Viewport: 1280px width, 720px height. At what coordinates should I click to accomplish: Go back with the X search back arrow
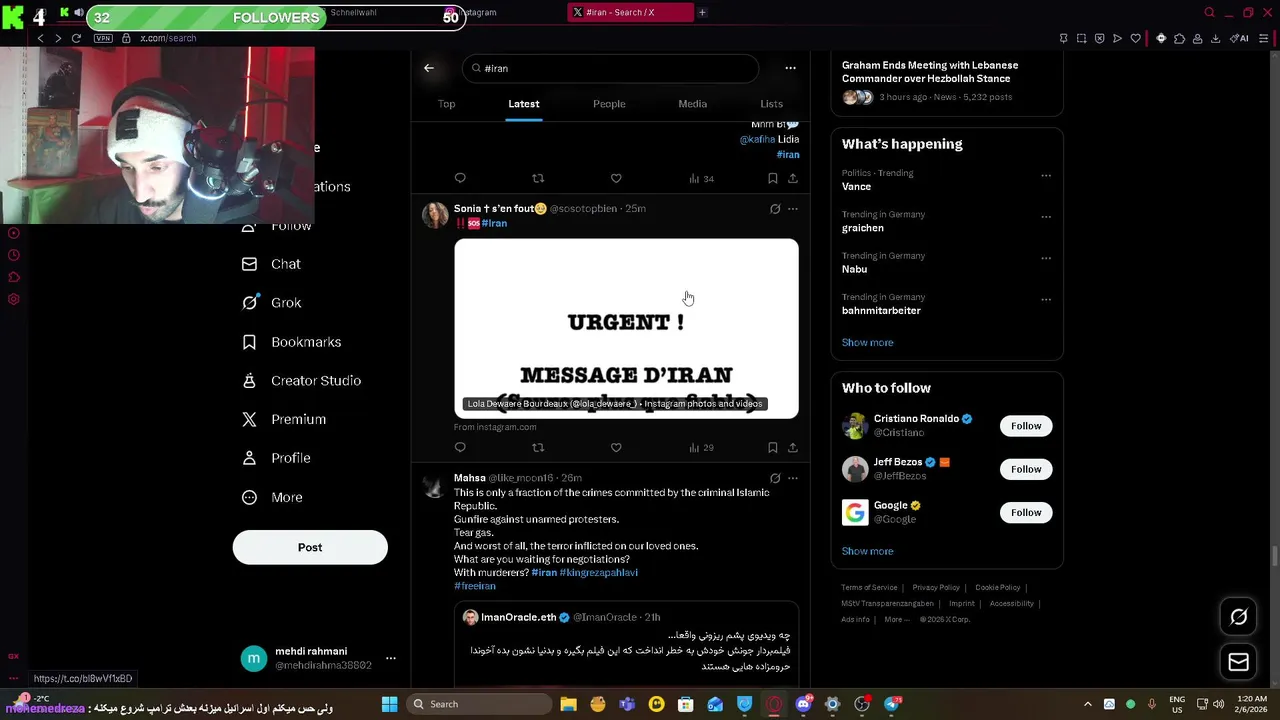tap(429, 68)
